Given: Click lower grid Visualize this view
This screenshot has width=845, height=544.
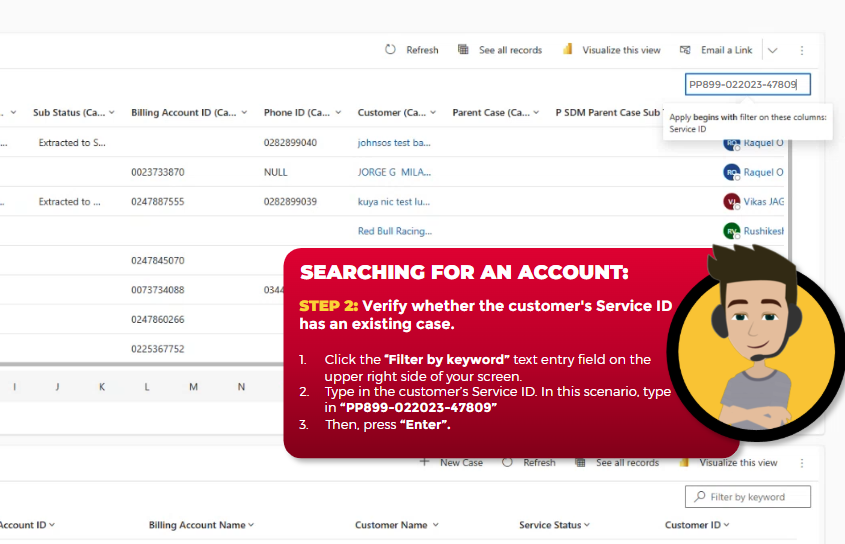Looking at the screenshot, I should click(728, 463).
